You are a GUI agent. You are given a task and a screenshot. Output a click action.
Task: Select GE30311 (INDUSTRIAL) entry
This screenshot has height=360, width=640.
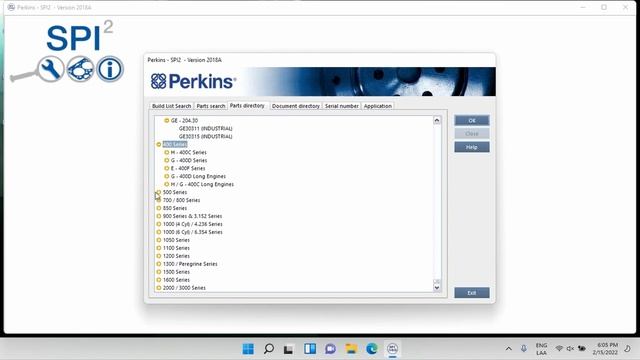[205, 129]
